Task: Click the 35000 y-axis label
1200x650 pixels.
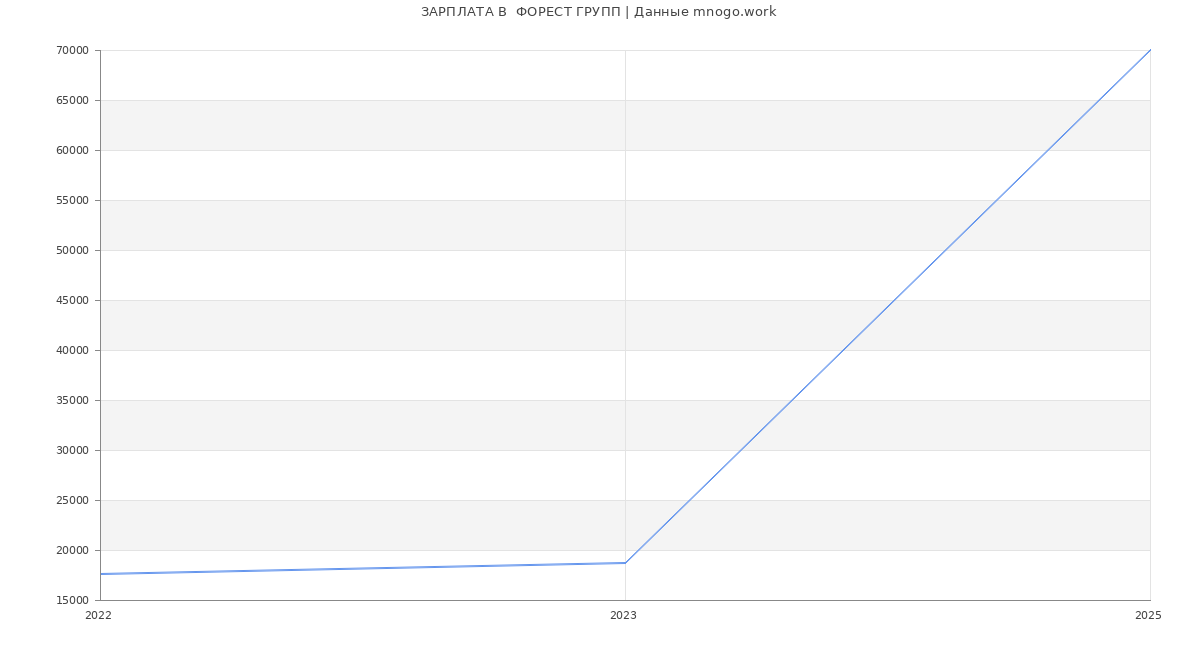Action: click(72, 401)
